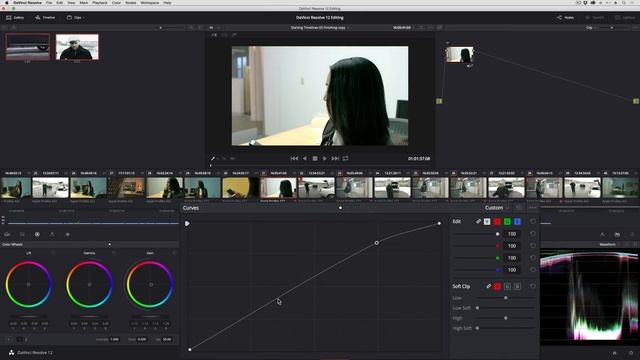640x360 pixels.
Task: Select the qualifier eyedropper tool below viewer
Action: 213,158
